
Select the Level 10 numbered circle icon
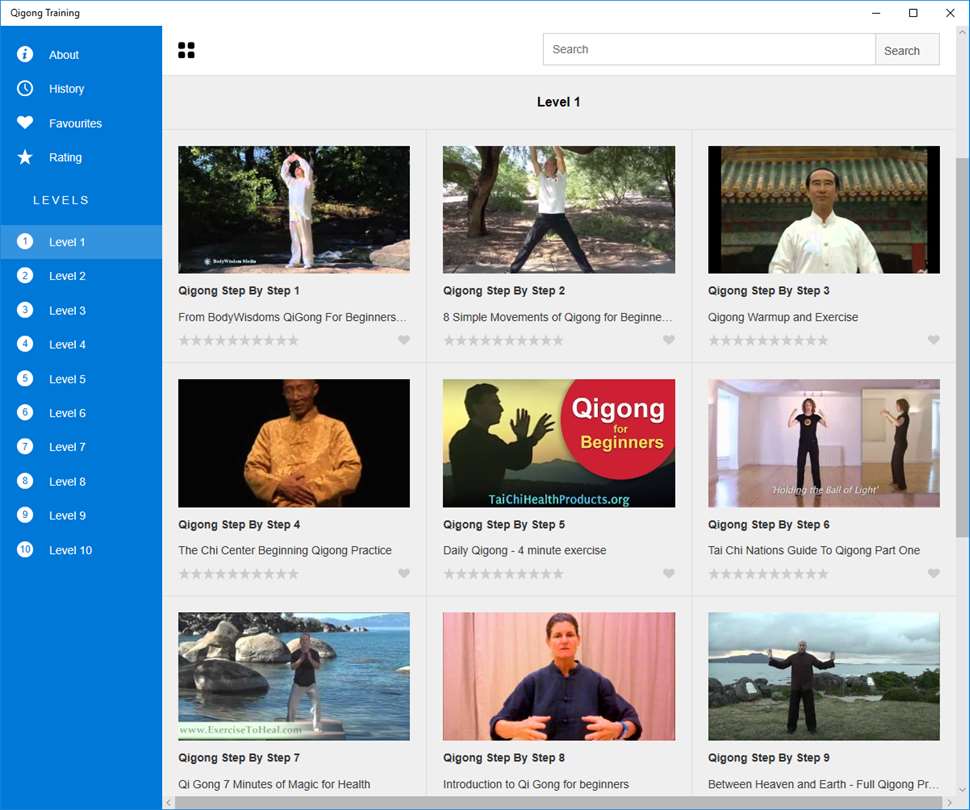pos(25,550)
